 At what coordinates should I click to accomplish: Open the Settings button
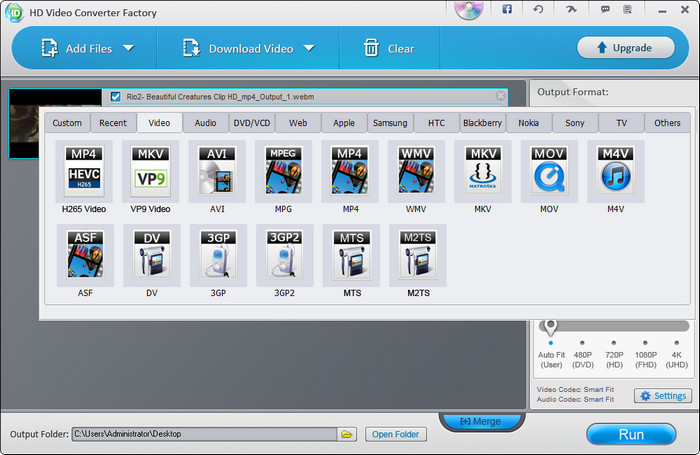tap(663, 396)
